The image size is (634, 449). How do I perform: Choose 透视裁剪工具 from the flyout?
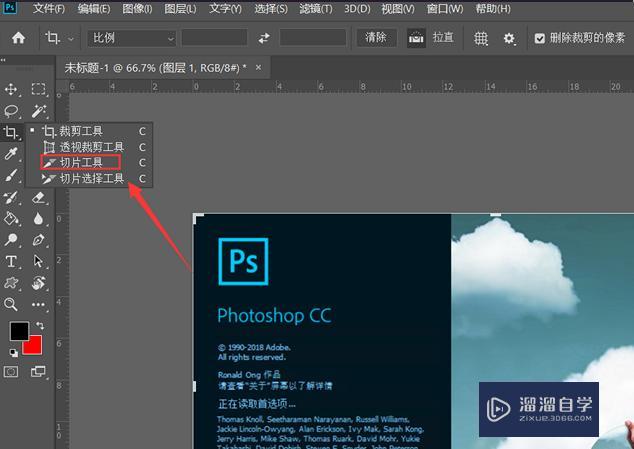pyautogui.click(x=89, y=147)
